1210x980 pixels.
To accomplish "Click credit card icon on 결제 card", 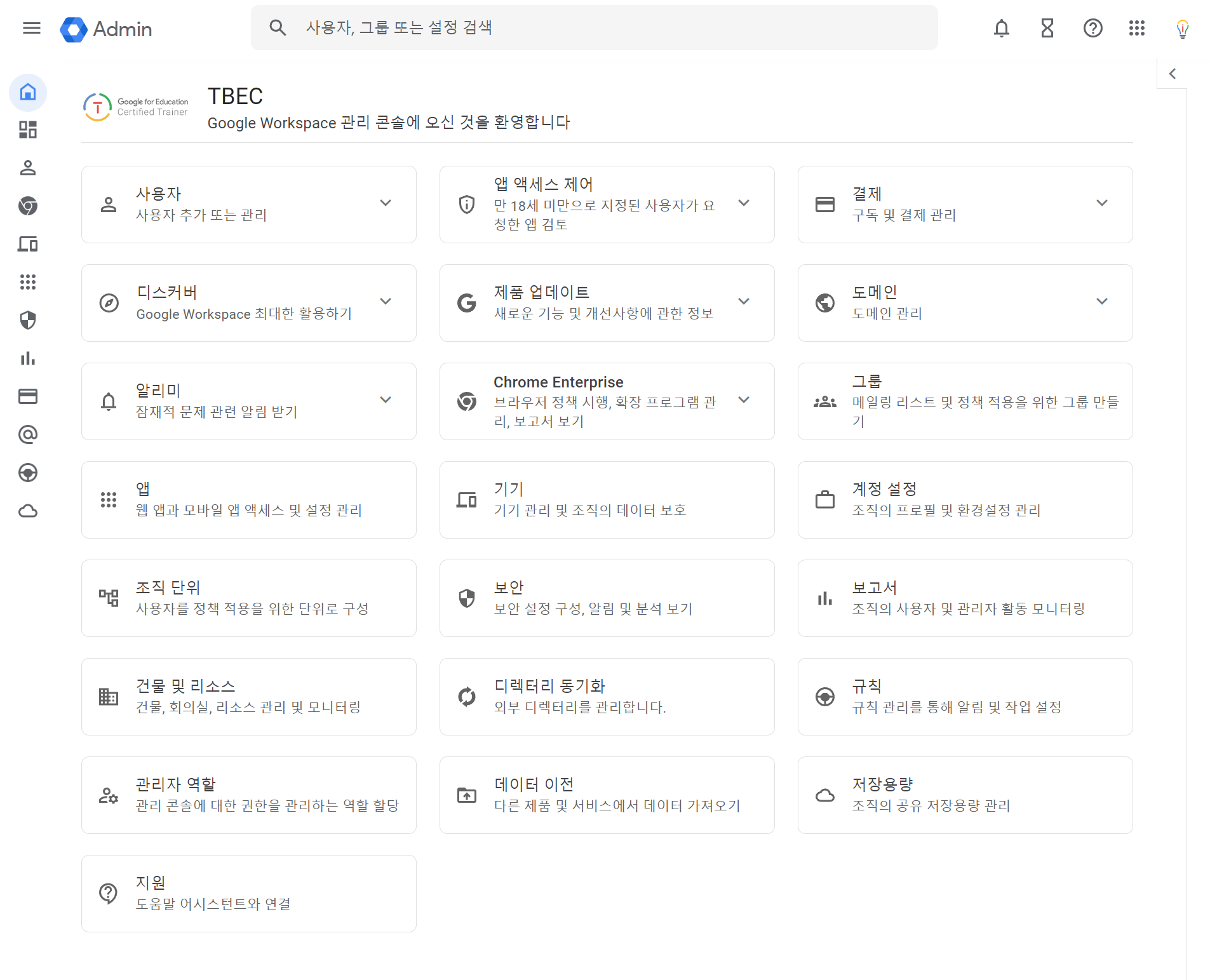I will (x=825, y=205).
